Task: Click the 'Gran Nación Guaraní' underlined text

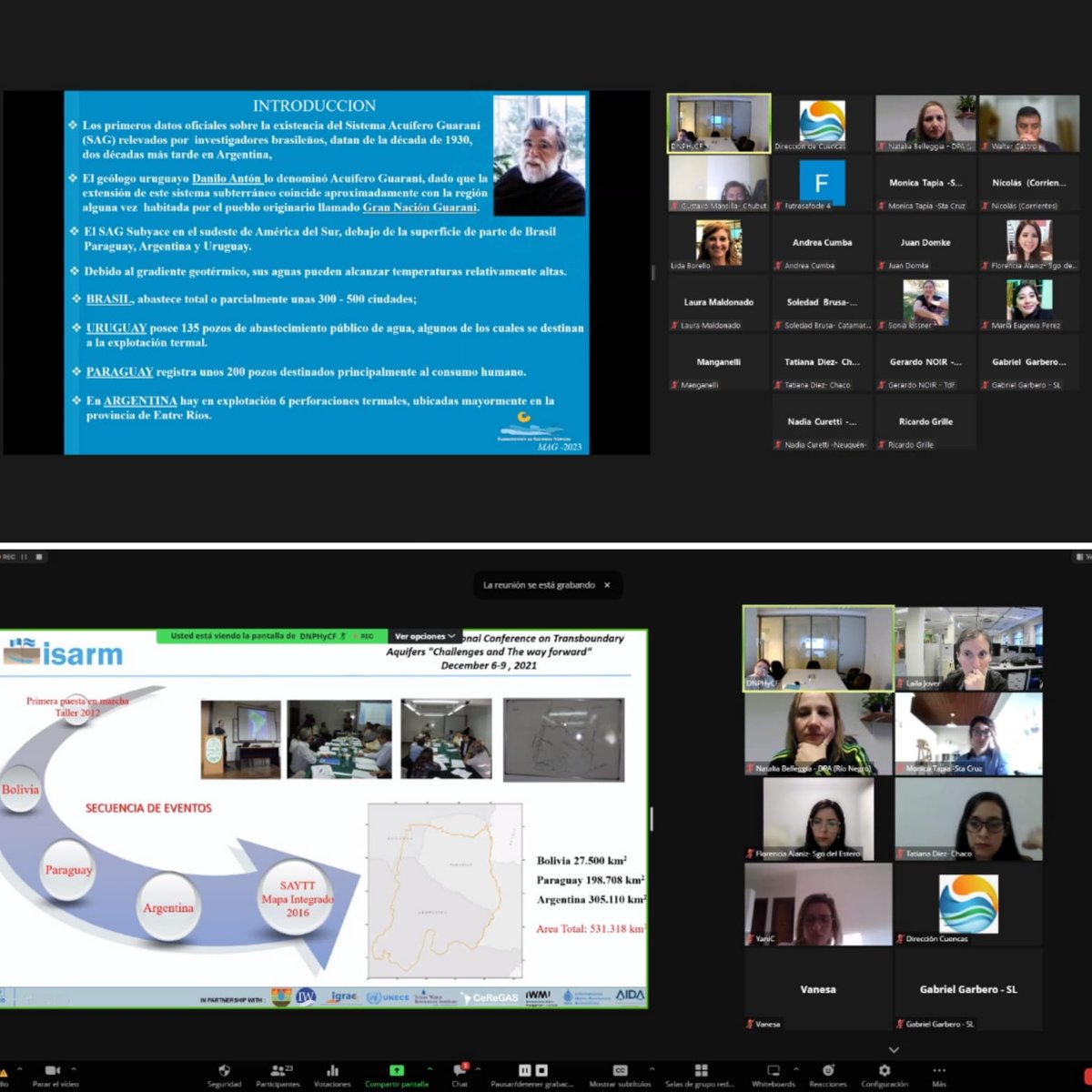Action: (420, 207)
